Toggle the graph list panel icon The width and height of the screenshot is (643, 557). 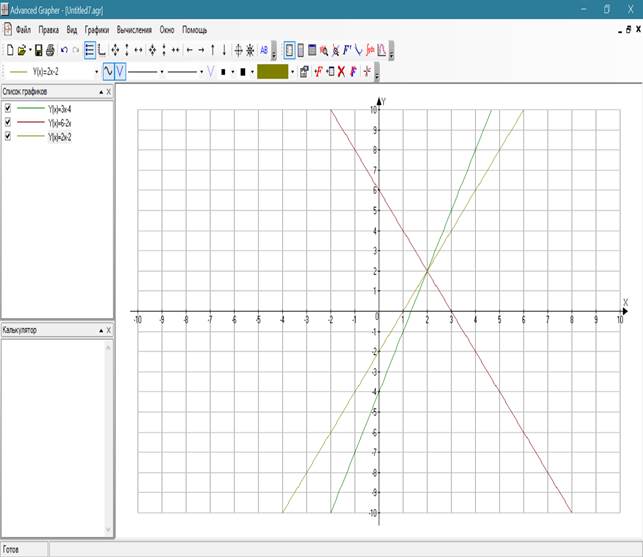tap(90, 50)
